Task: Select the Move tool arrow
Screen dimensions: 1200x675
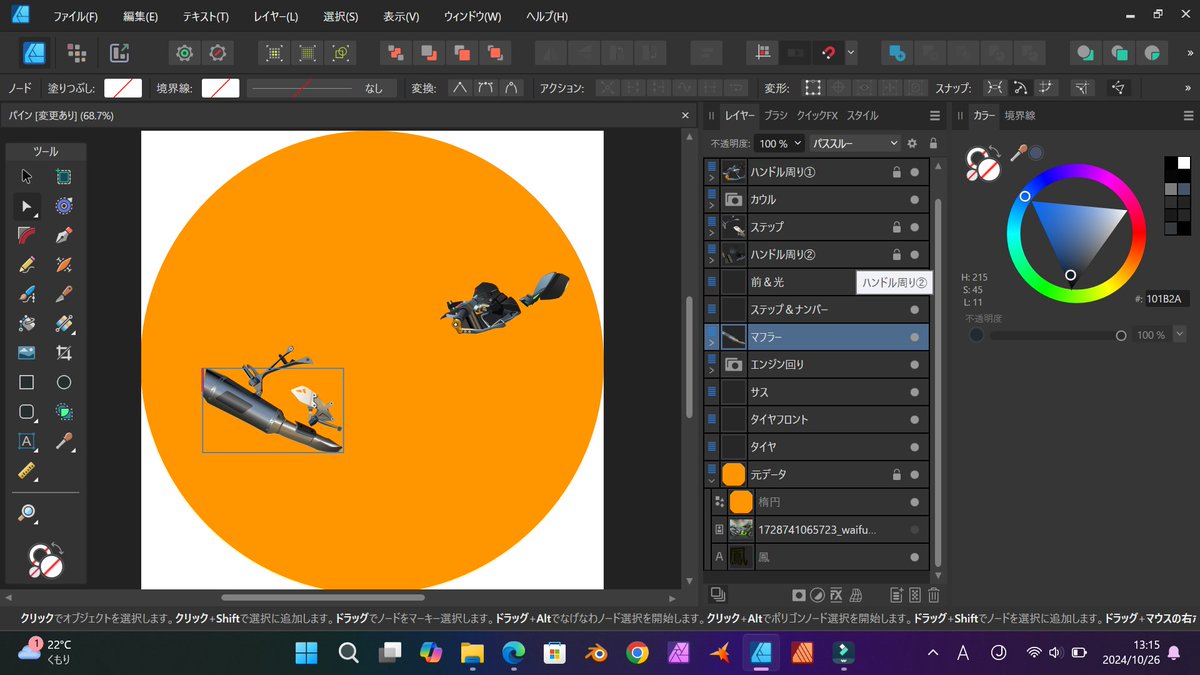Action: click(27, 177)
